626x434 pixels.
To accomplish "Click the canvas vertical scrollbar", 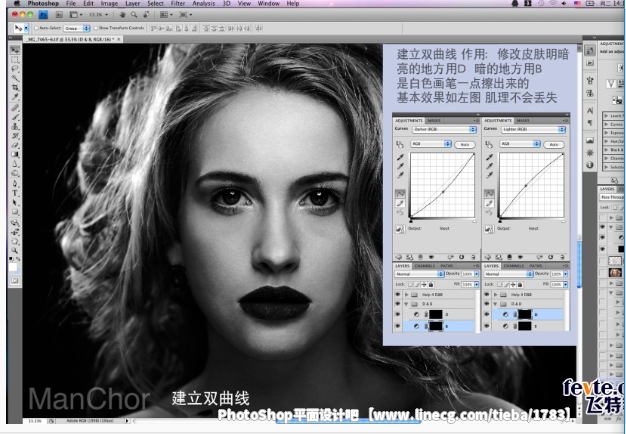I will [x=579, y=264].
